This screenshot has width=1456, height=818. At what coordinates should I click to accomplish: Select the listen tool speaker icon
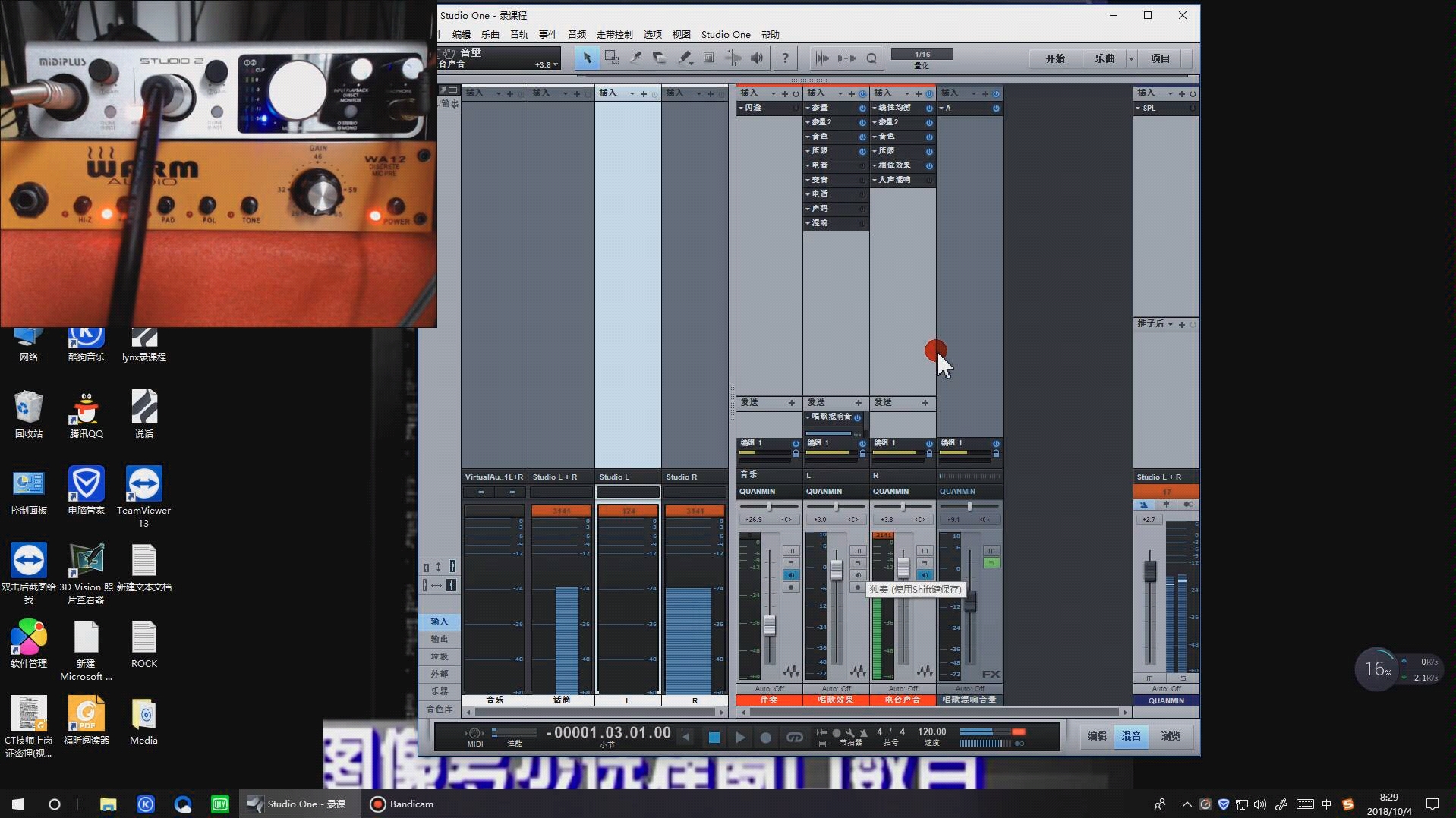coord(756,58)
